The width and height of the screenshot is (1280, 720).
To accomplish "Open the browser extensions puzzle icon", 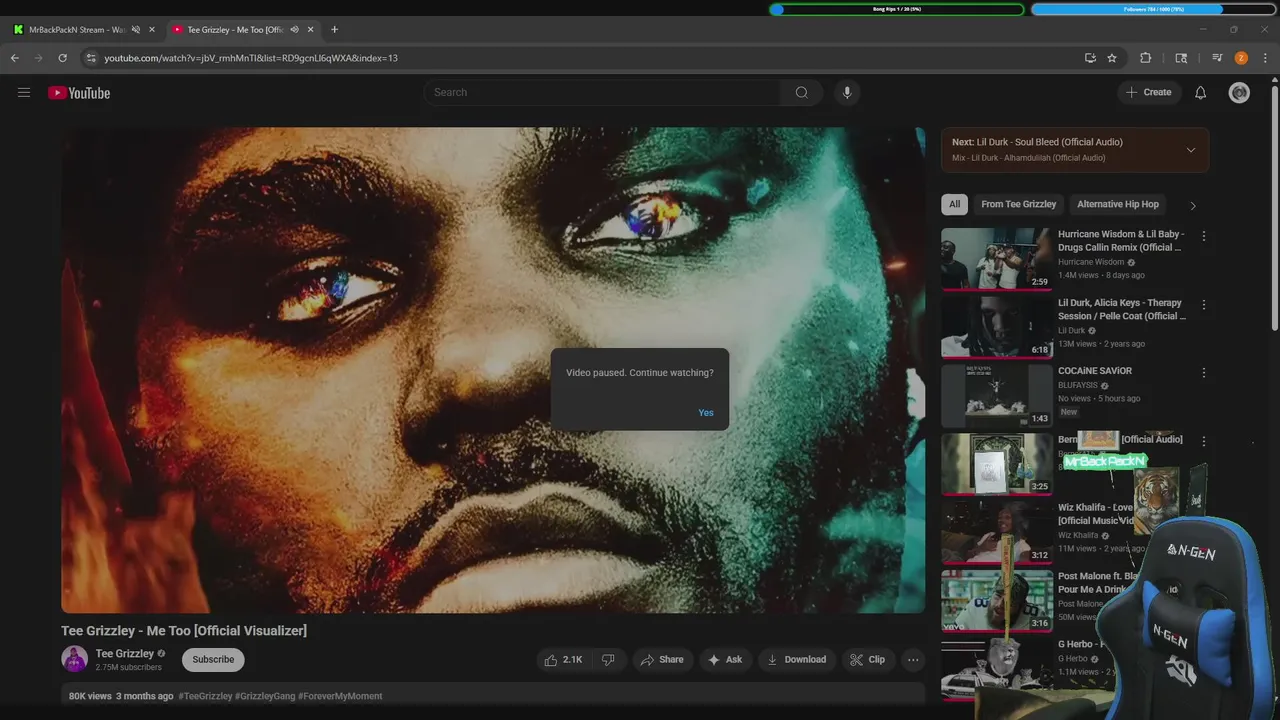I will 1146,58.
